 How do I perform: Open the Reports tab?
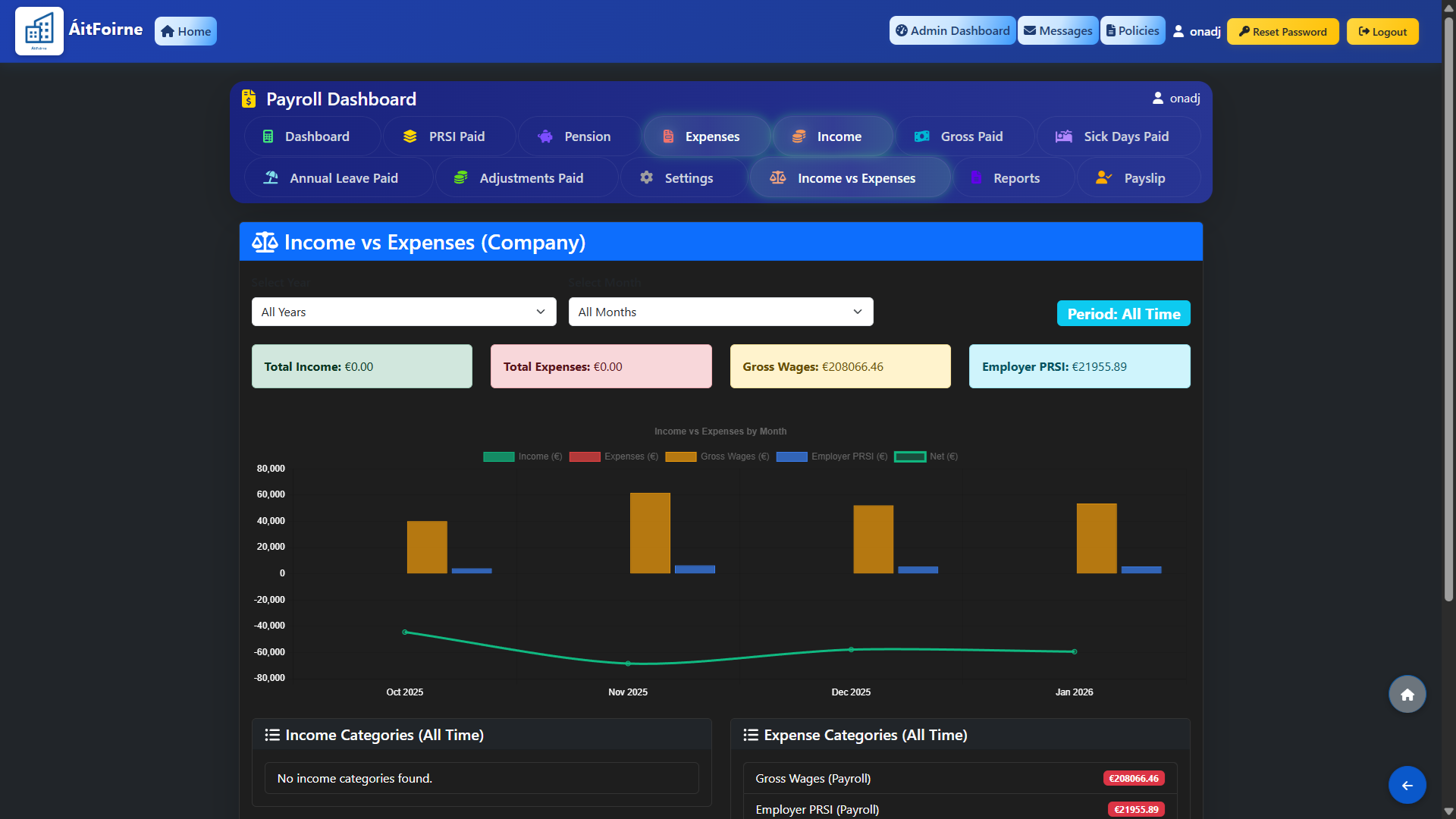click(x=1015, y=178)
